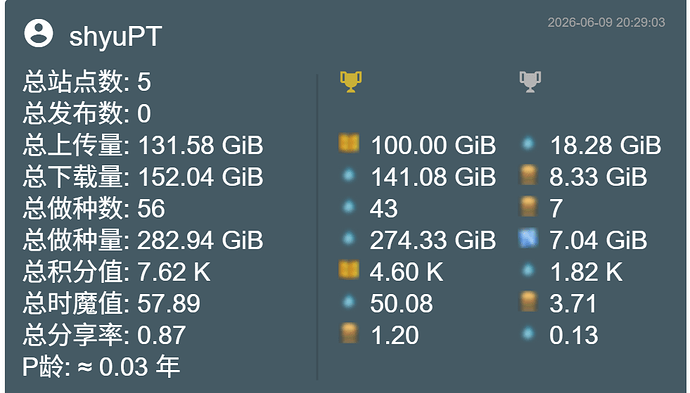Click the 总分享率 0.87 row
690x393 pixels.
pos(104,335)
